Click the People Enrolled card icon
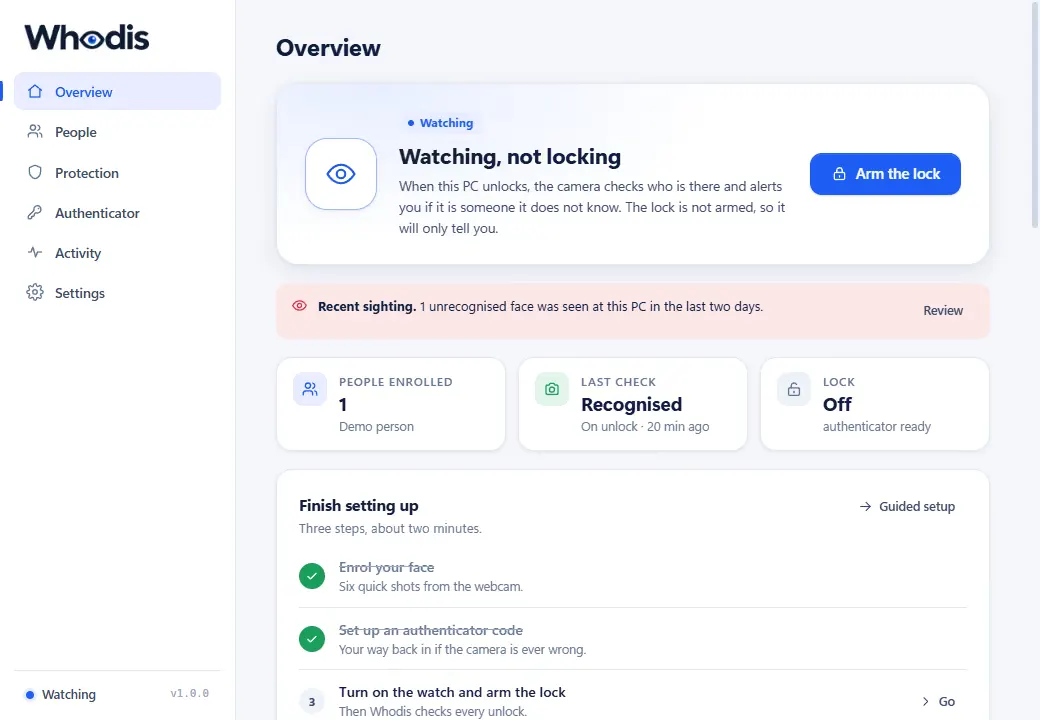The image size is (1040, 720). 310,389
